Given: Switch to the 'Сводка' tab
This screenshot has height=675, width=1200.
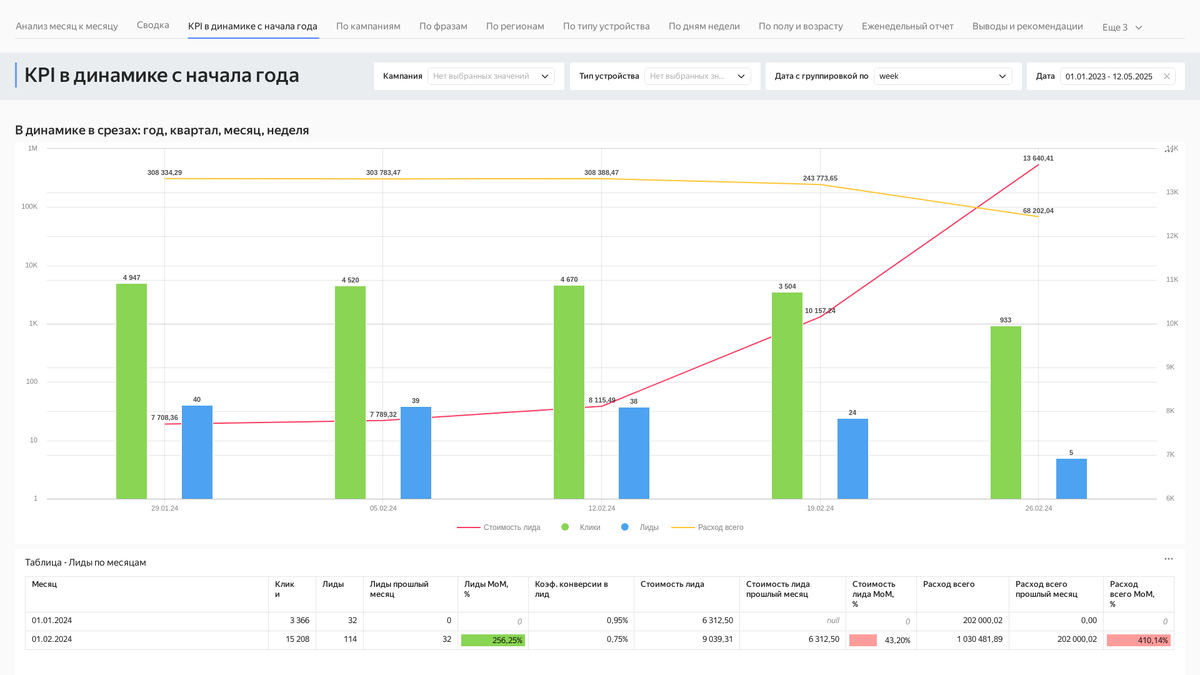Looking at the screenshot, I should 153,26.
